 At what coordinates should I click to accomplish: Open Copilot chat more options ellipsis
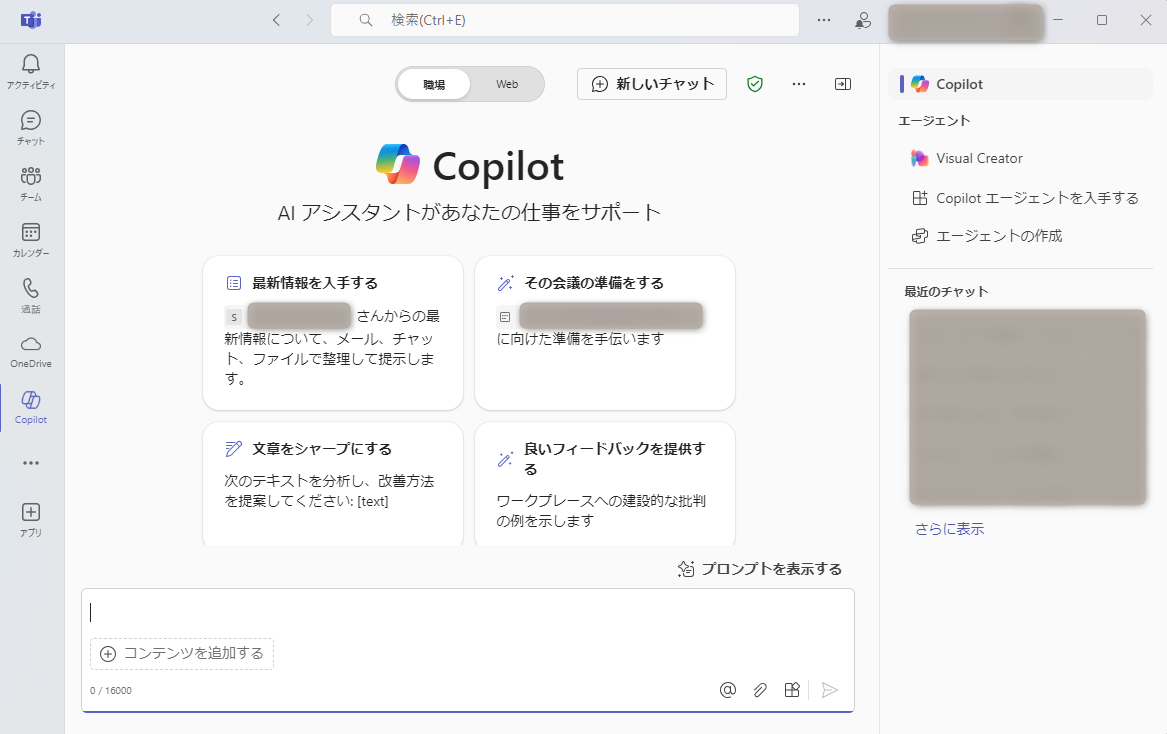[x=799, y=84]
